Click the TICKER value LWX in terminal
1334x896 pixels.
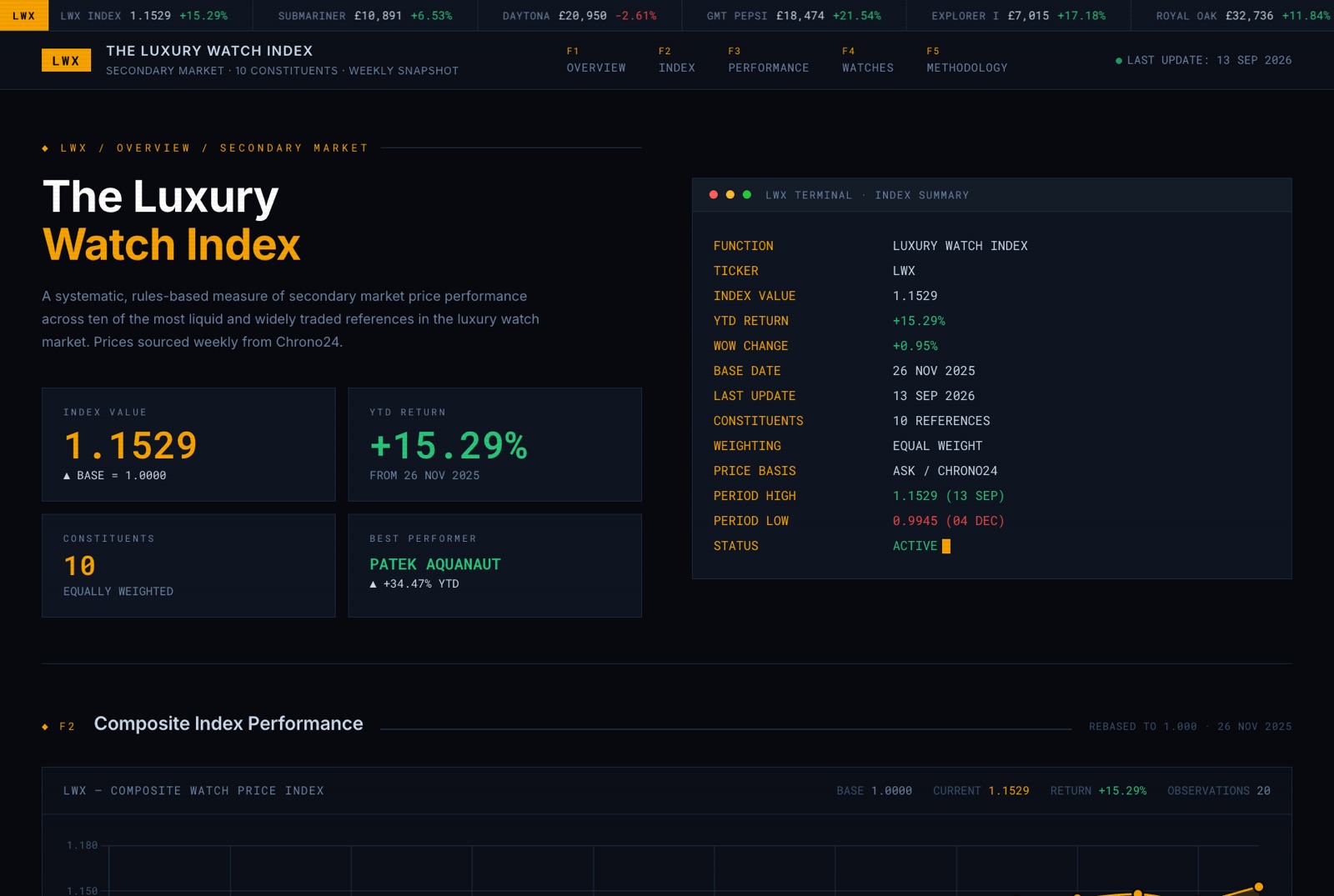904,271
